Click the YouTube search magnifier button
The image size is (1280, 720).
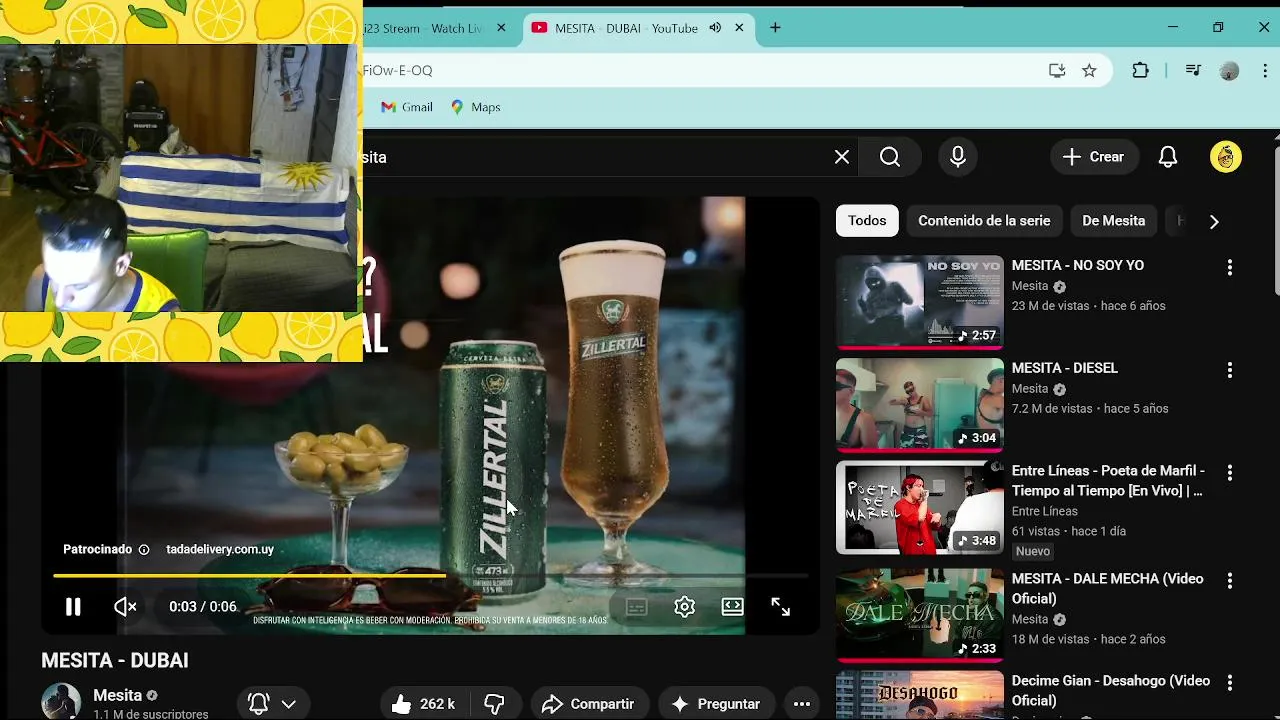[890, 157]
